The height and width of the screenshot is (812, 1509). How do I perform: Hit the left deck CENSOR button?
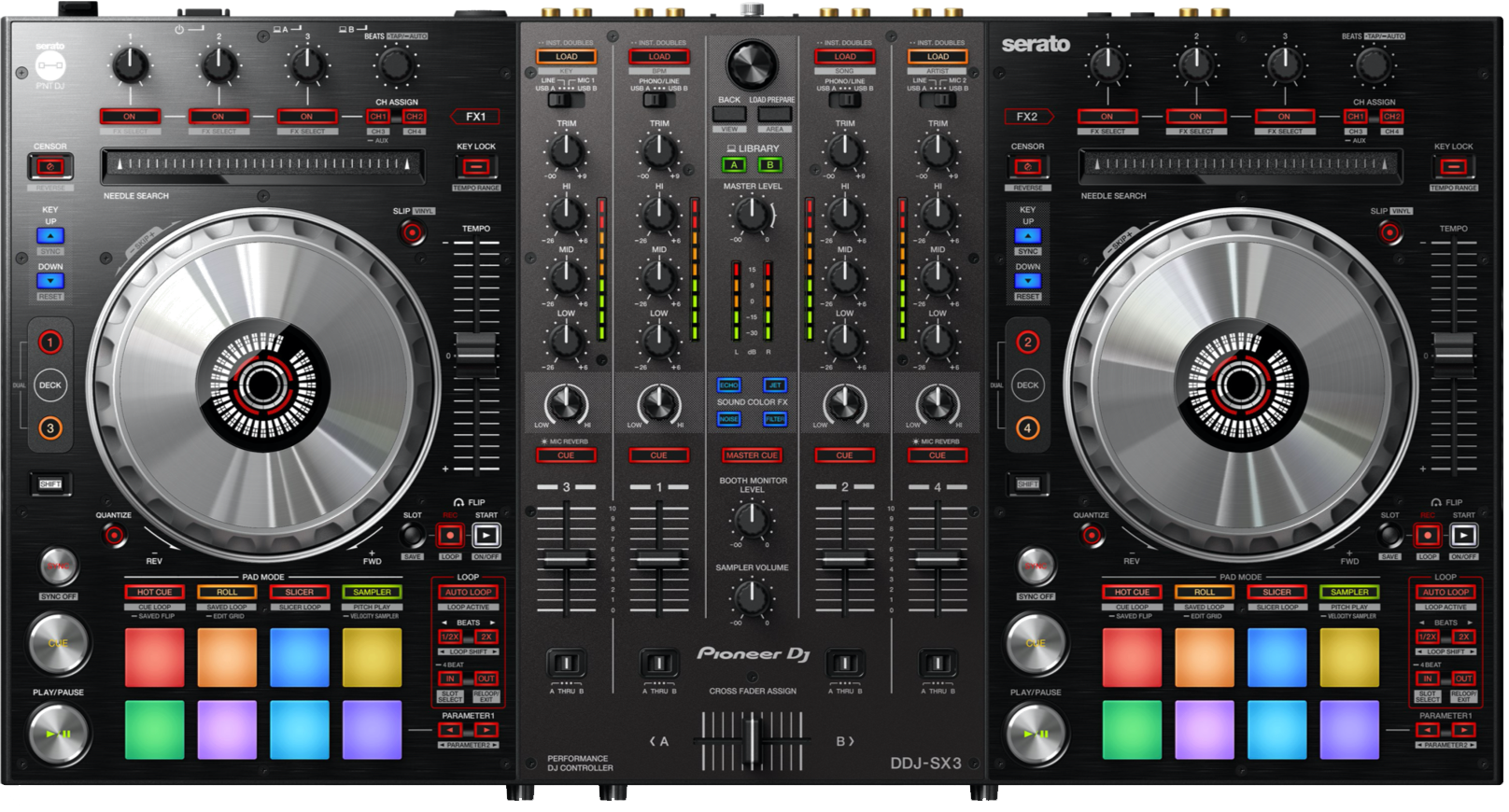50,167
